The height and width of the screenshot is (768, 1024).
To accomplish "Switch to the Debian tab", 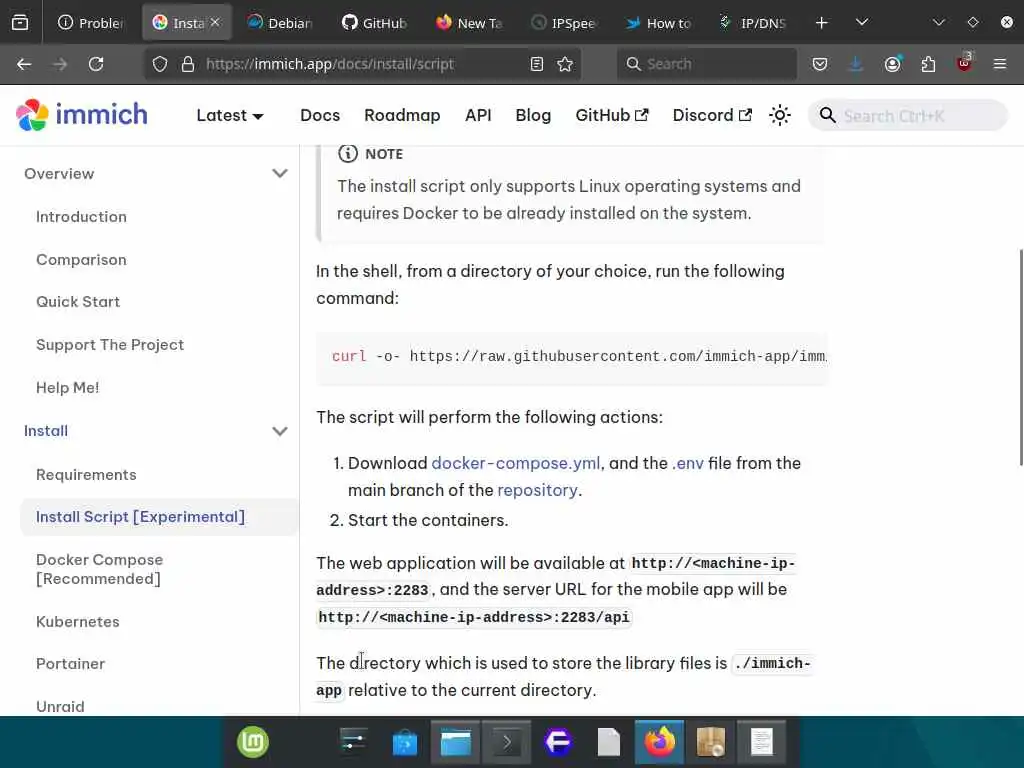I will 280,23.
